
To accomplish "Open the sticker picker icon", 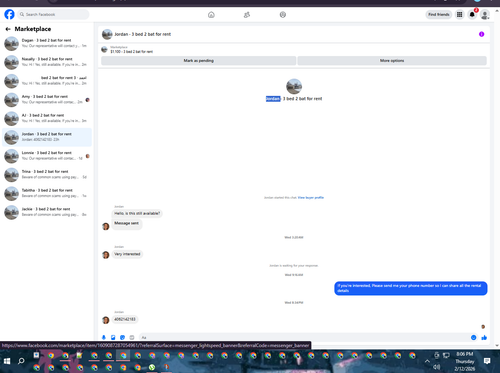I will coord(122,337).
